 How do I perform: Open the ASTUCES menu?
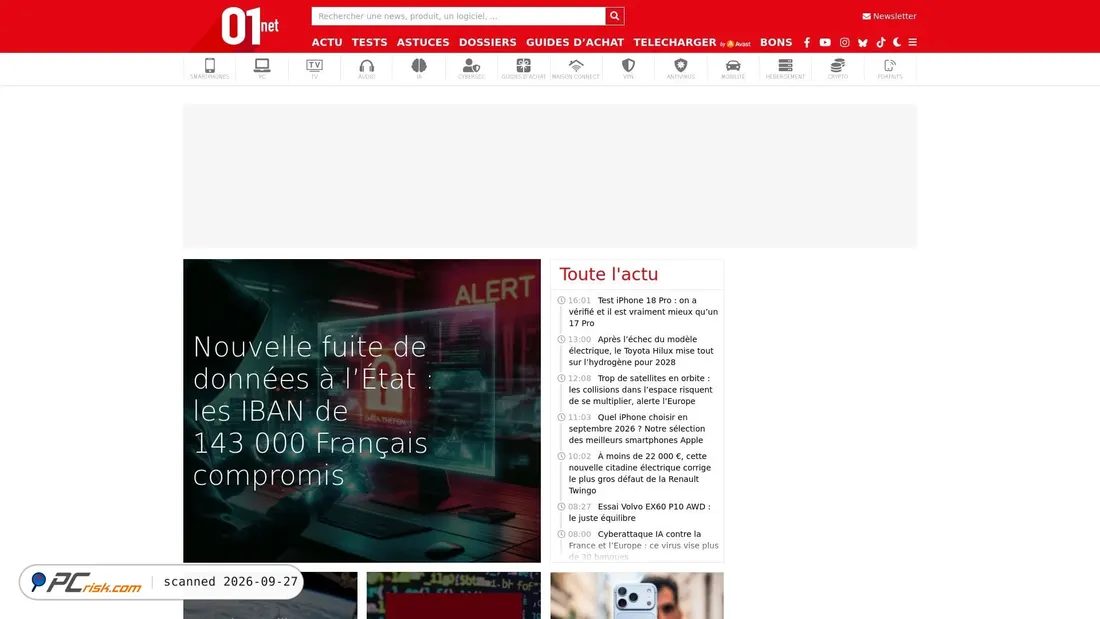(x=423, y=42)
